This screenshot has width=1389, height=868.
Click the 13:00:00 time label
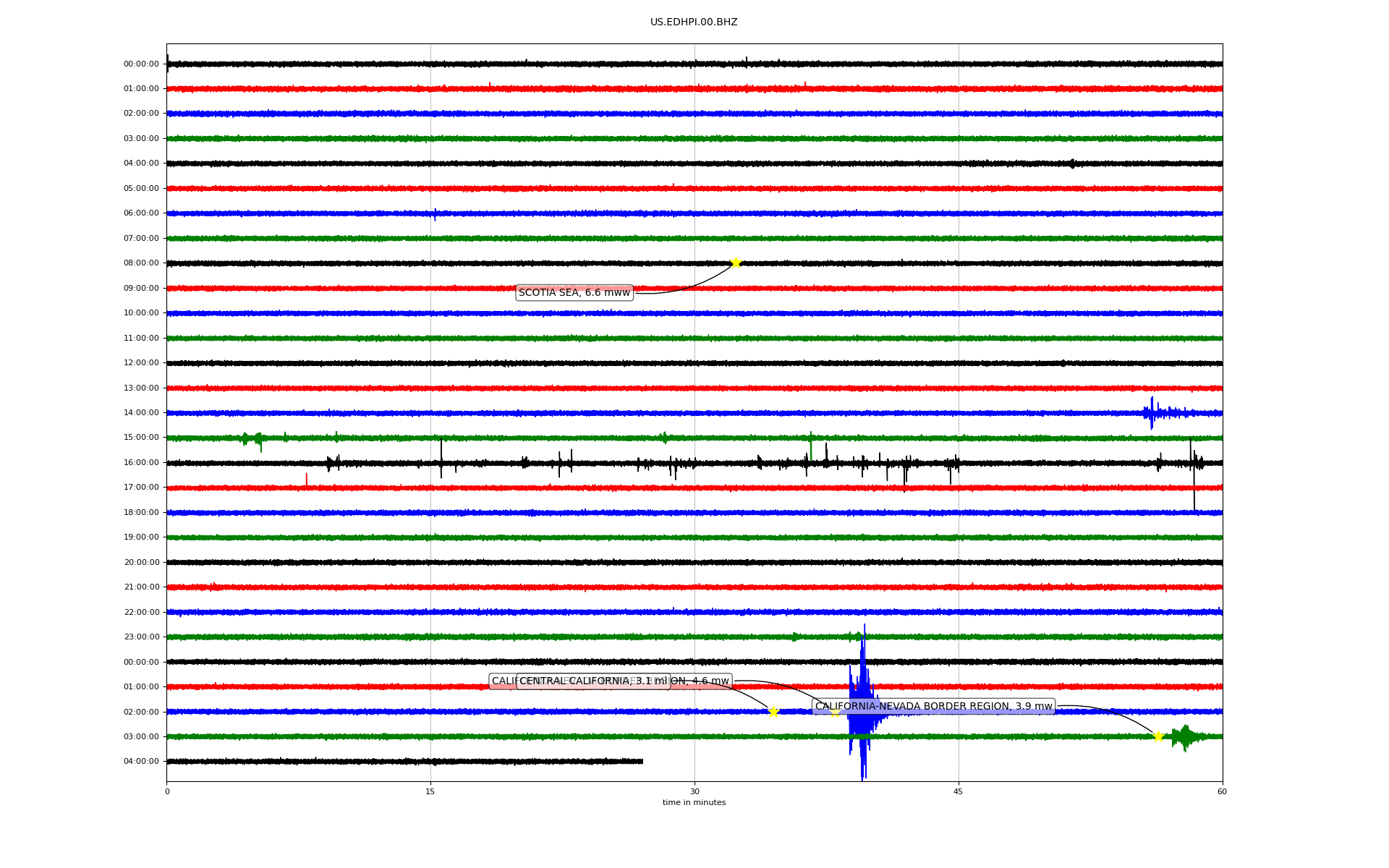tap(141, 388)
